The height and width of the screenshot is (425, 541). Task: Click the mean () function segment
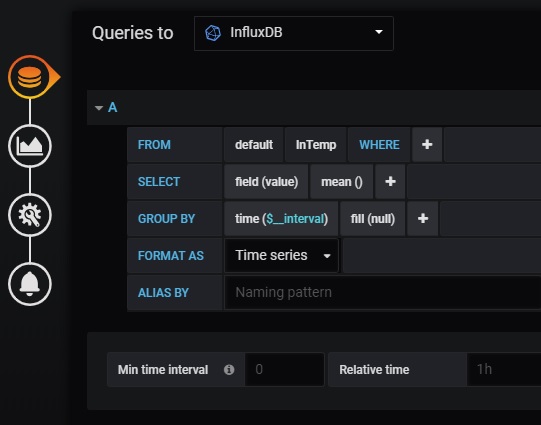(x=342, y=181)
